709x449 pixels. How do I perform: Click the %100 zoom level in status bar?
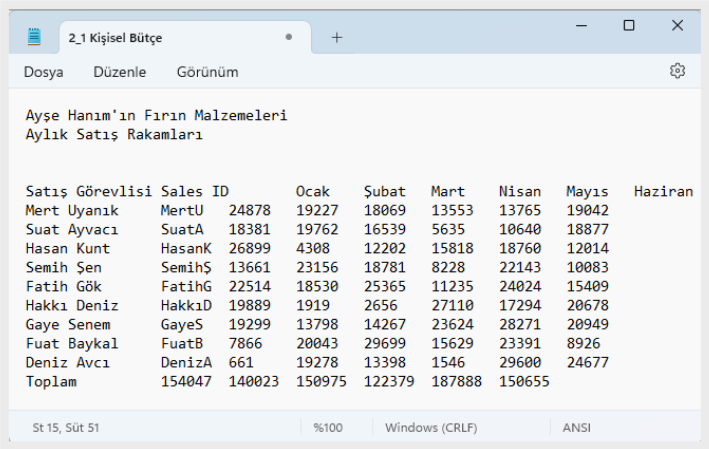[328, 427]
